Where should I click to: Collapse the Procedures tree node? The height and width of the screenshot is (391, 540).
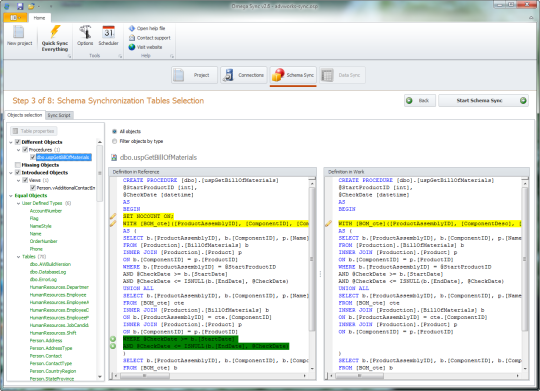pos(18,150)
